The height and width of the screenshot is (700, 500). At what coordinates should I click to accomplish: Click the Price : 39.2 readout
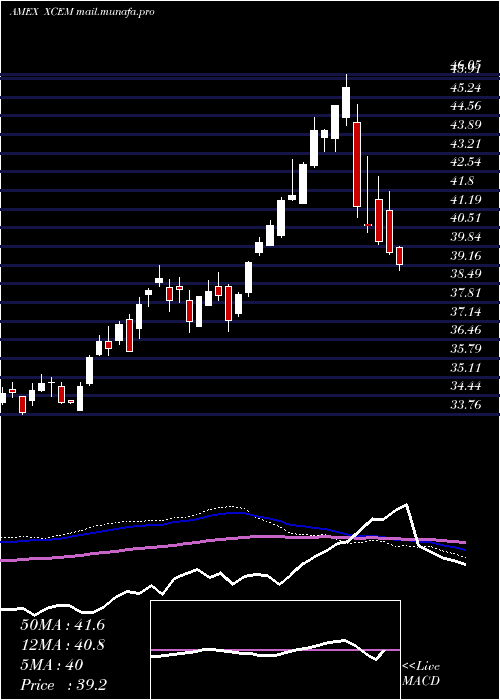(63, 685)
